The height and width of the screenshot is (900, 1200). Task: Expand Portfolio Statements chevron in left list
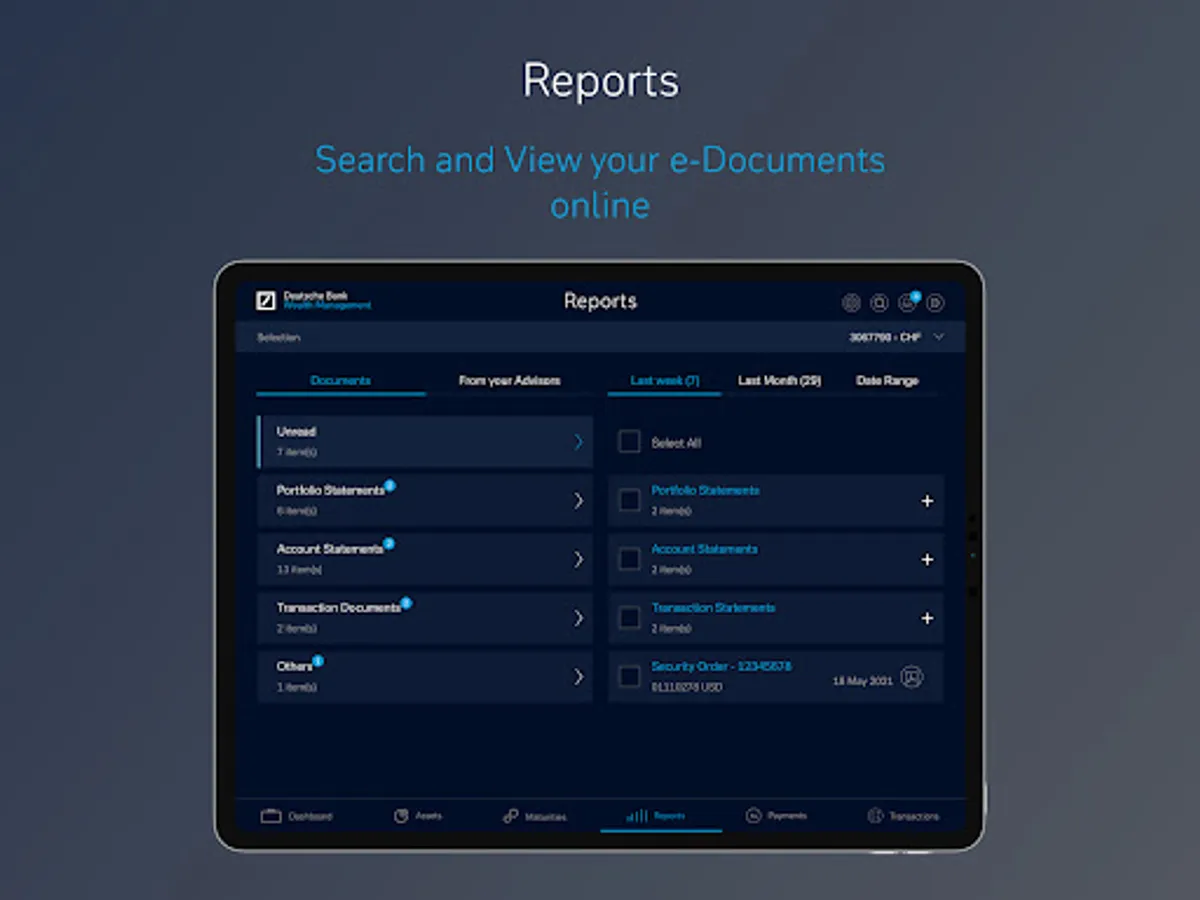click(578, 500)
